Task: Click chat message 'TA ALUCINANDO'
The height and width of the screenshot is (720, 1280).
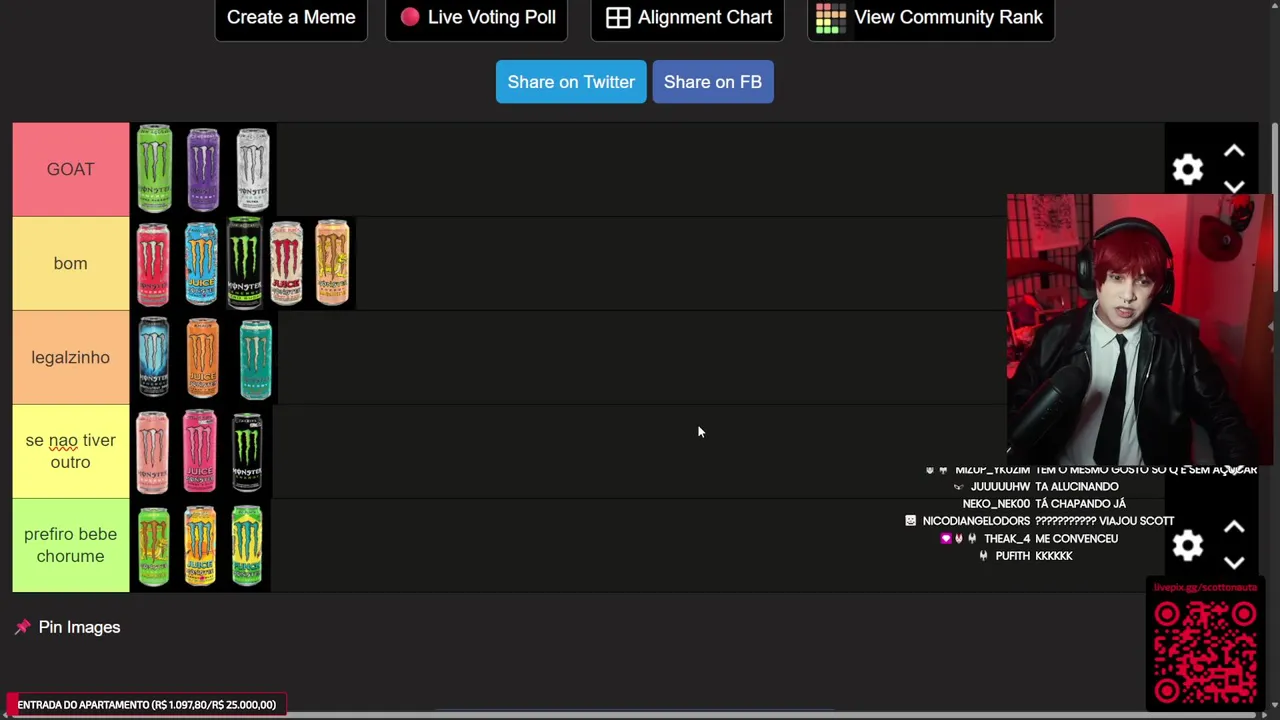Action: (x=1076, y=487)
